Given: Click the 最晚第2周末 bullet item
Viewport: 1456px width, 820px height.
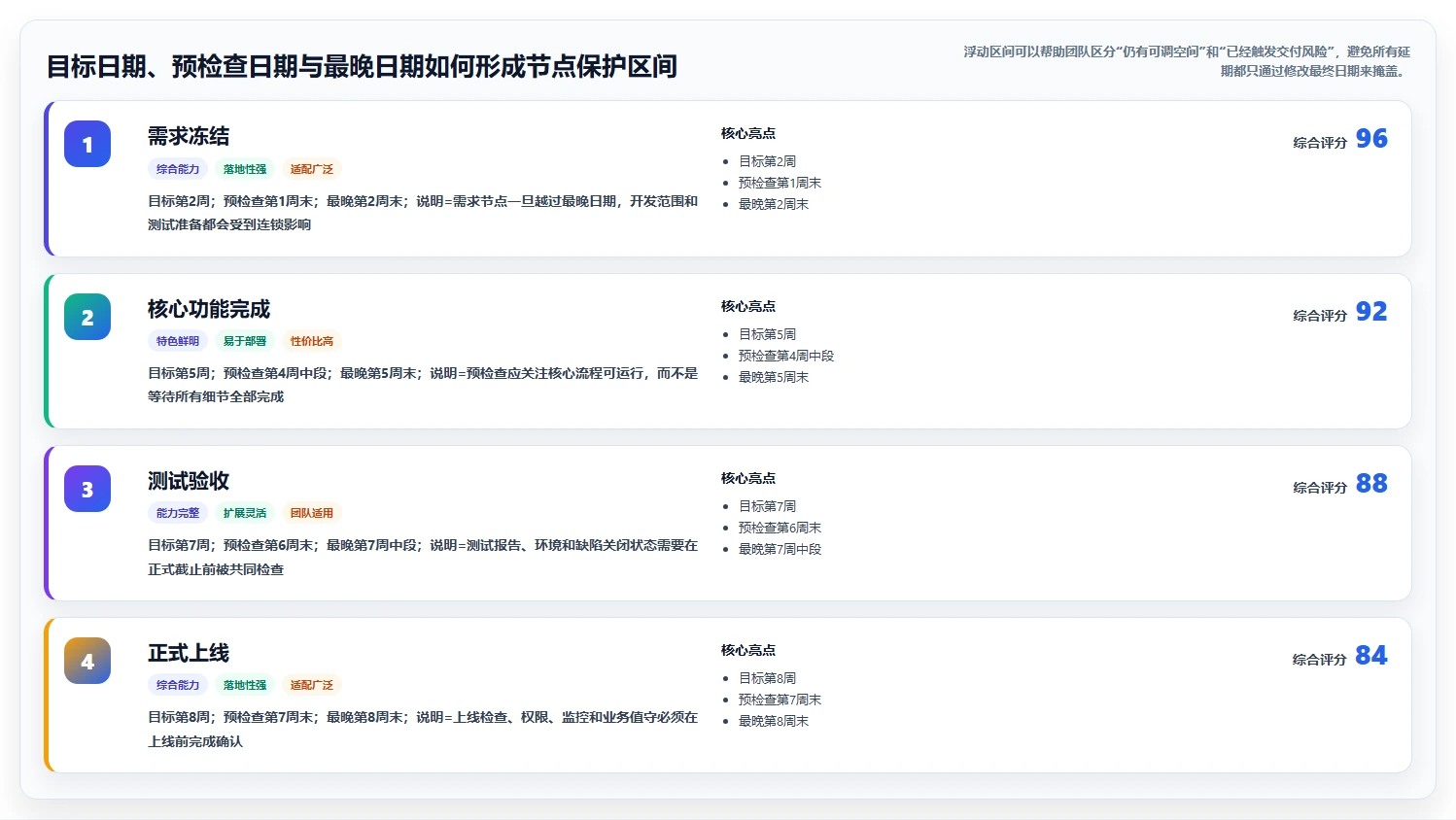Looking at the screenshot, I should pyautogui.click(x=774, y=204).
